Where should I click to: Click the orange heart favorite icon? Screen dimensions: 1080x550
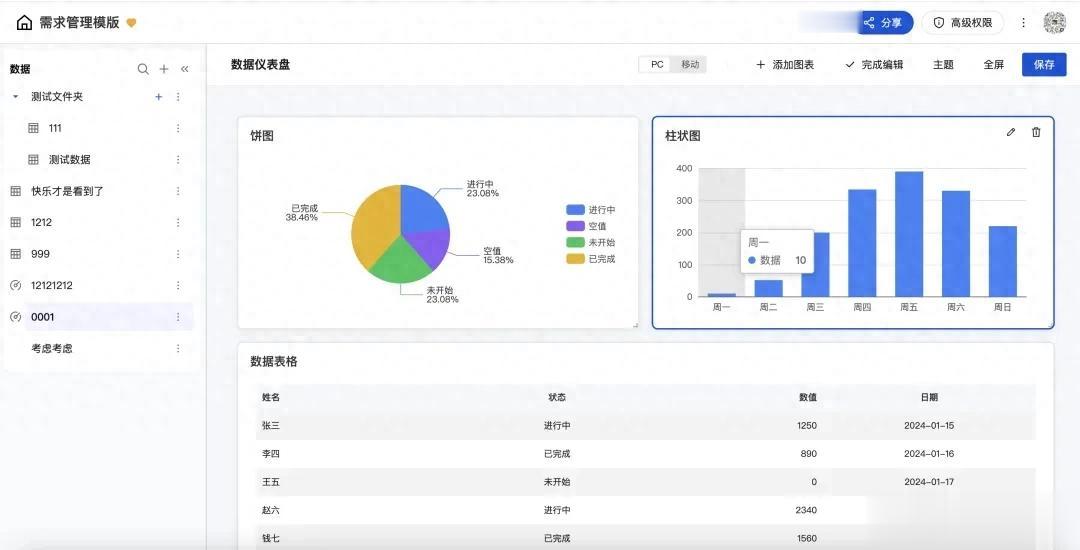tap(131, 23)
